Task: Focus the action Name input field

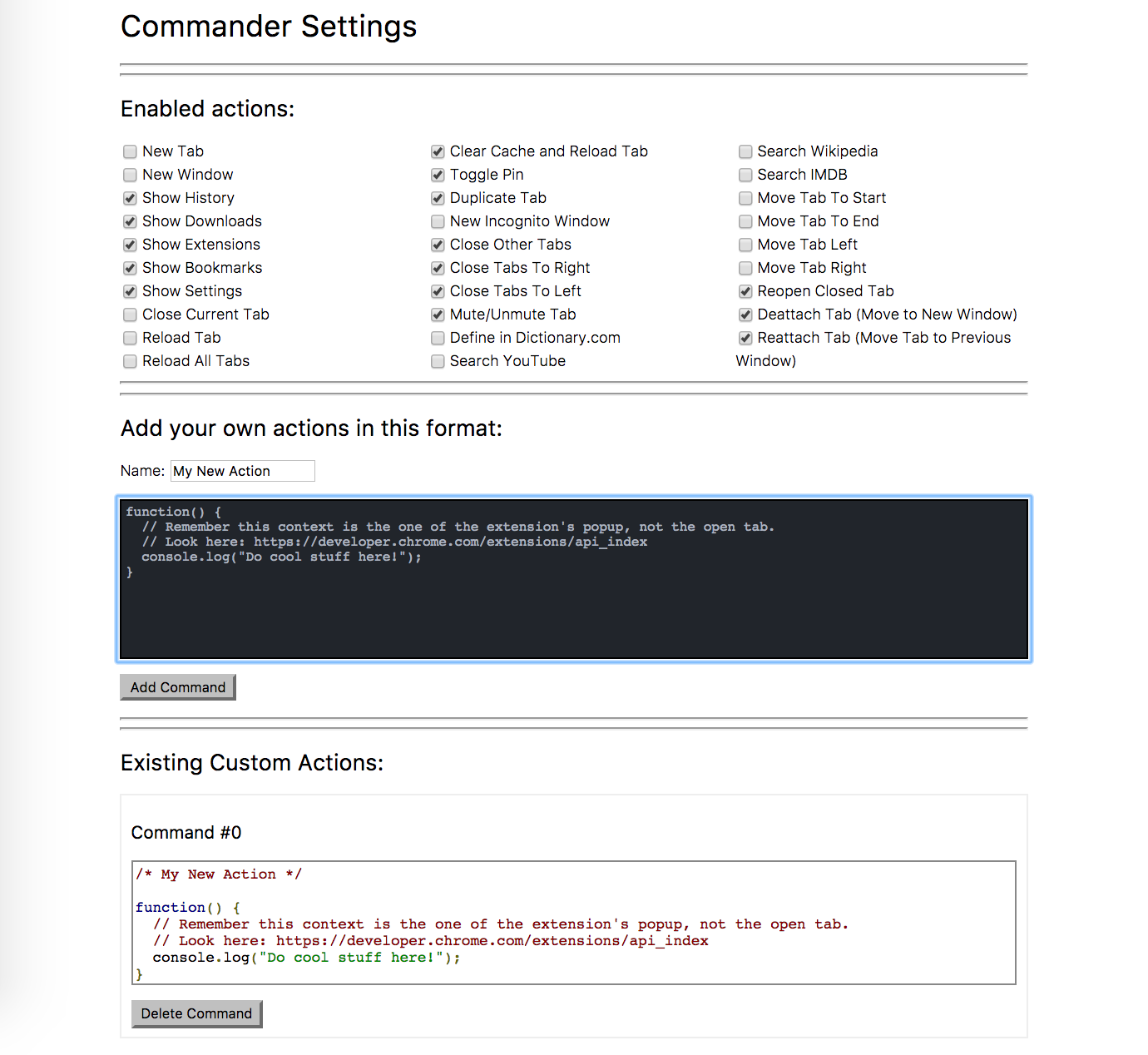Action: click(243, 471)
